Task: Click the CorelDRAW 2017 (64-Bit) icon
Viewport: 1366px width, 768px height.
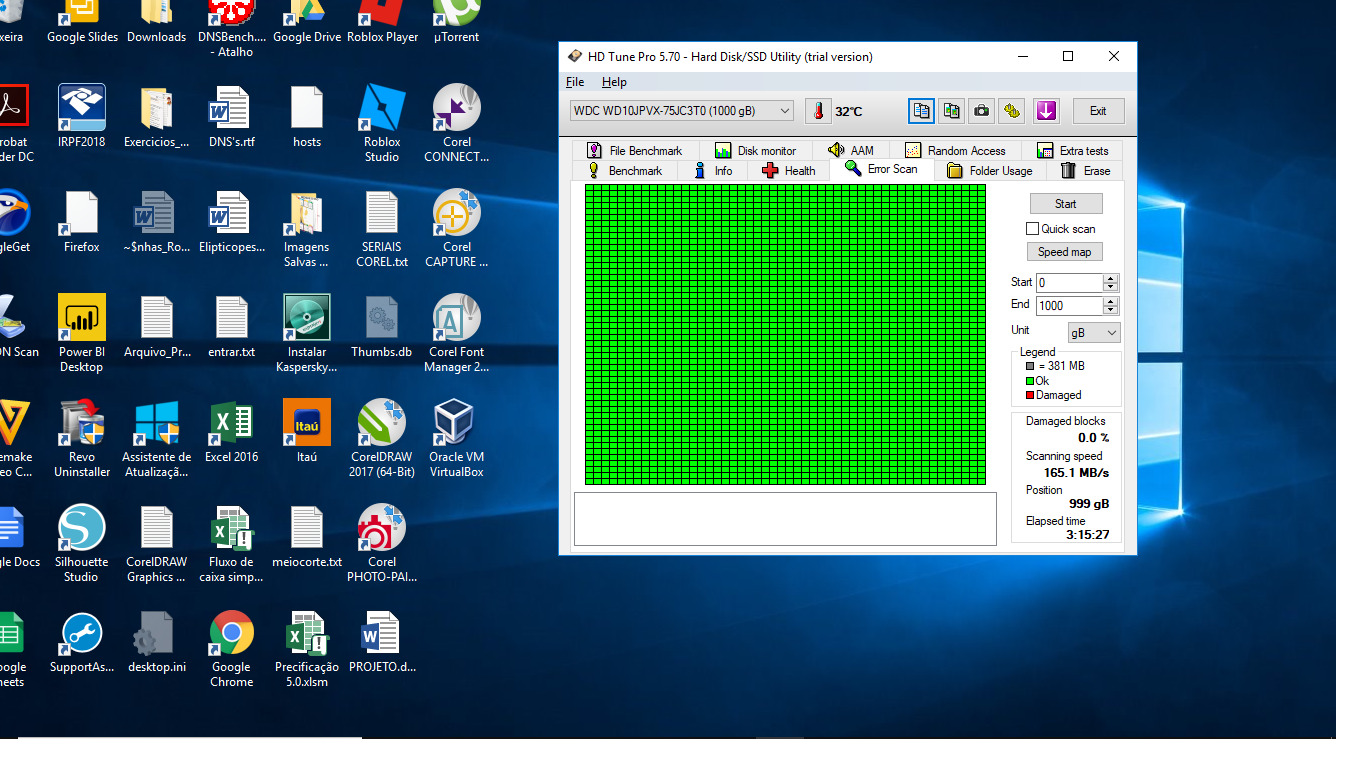Action: tap(382, 439)
